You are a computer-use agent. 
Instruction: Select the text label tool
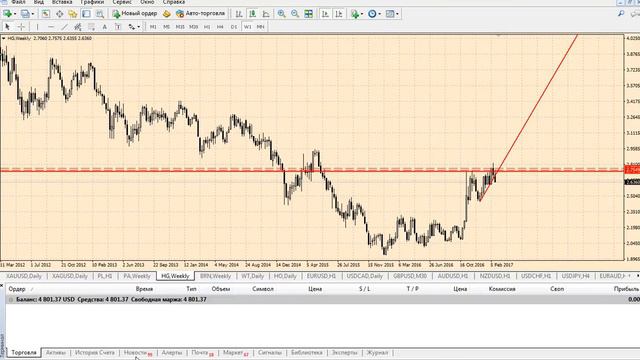pyautogui.click(x=118, y=27)
